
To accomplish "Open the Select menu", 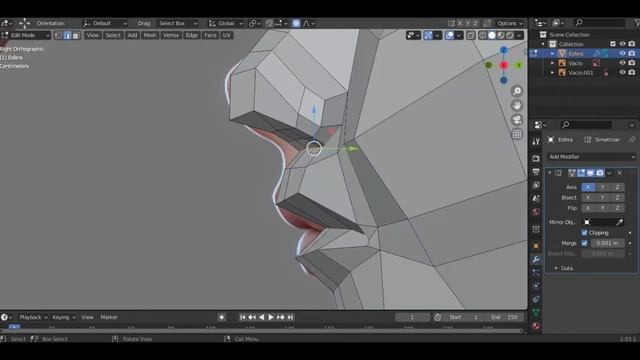I will pyautogui.click(x=113, y=36).
